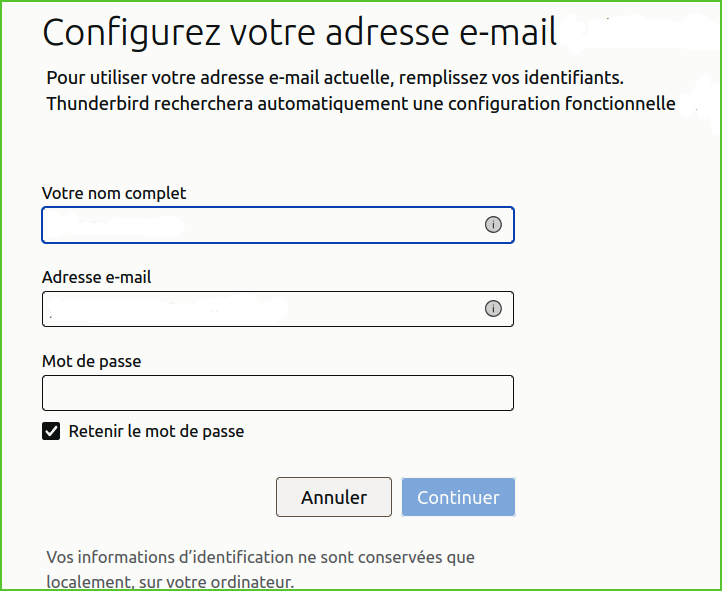
Task: Click the word 'Thunderbird' in the description
Action: (98, 104)
